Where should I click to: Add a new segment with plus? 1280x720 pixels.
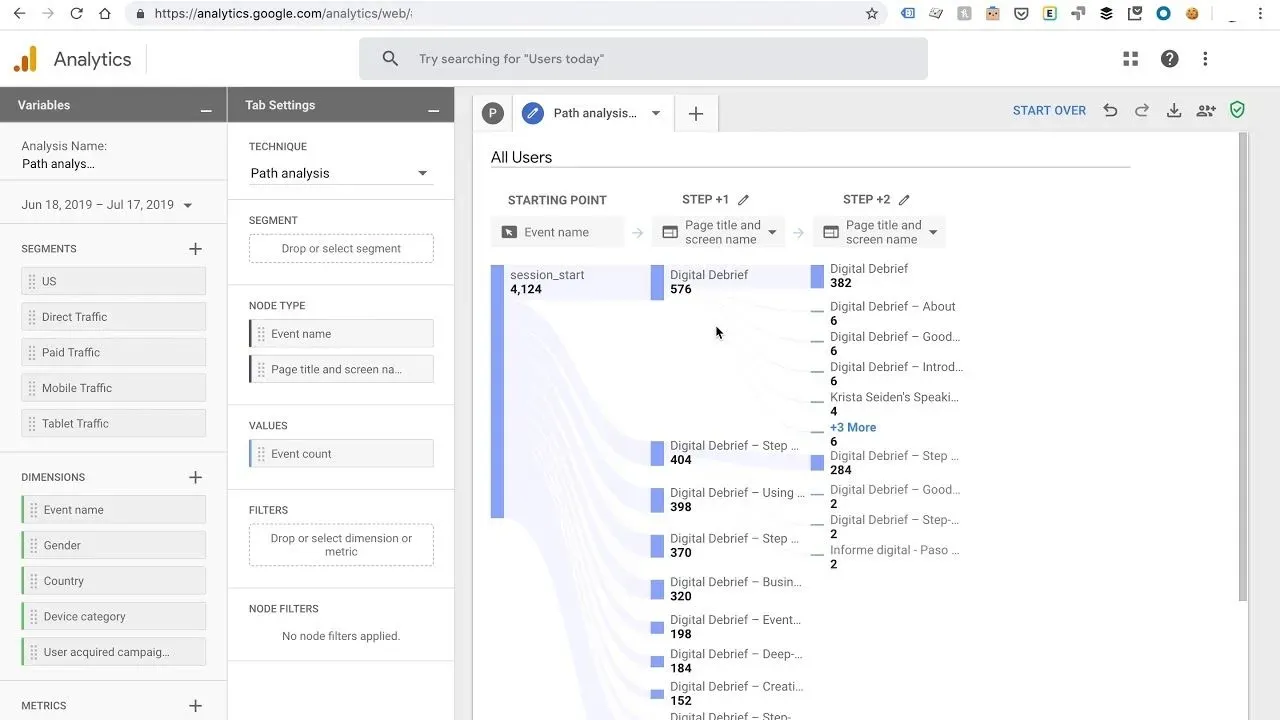196,249
